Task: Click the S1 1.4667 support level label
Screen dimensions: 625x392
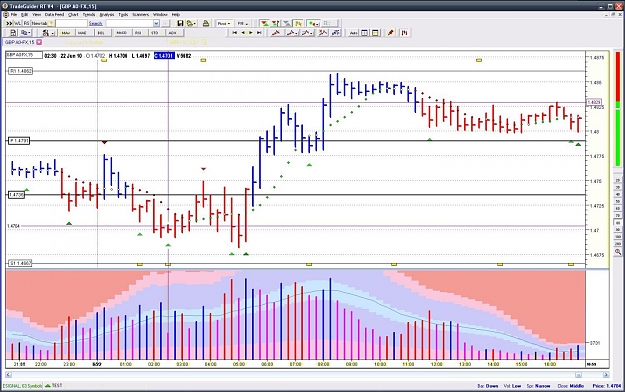Action: 20,263
